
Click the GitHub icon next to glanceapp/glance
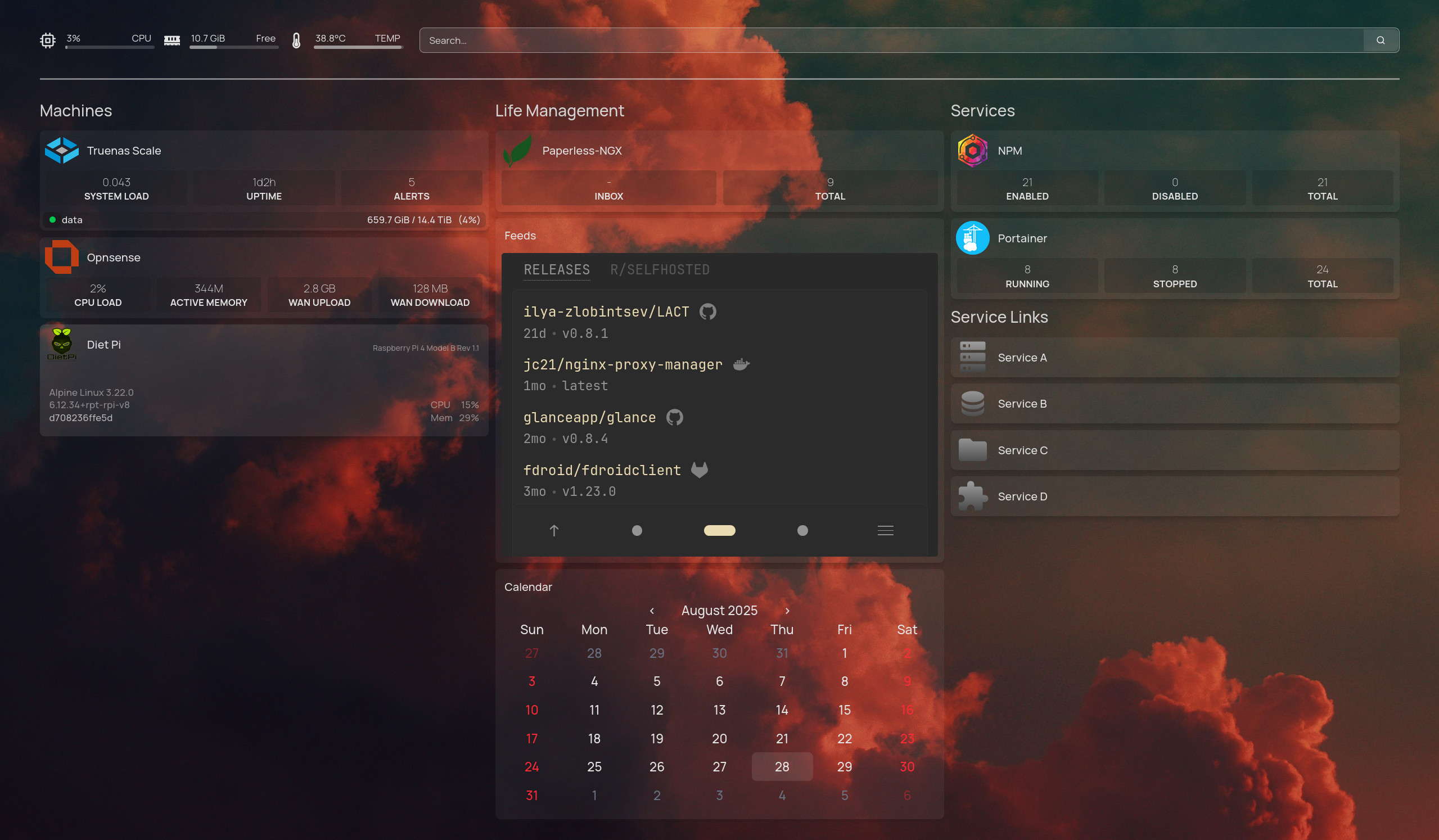(x=674, y=417)
